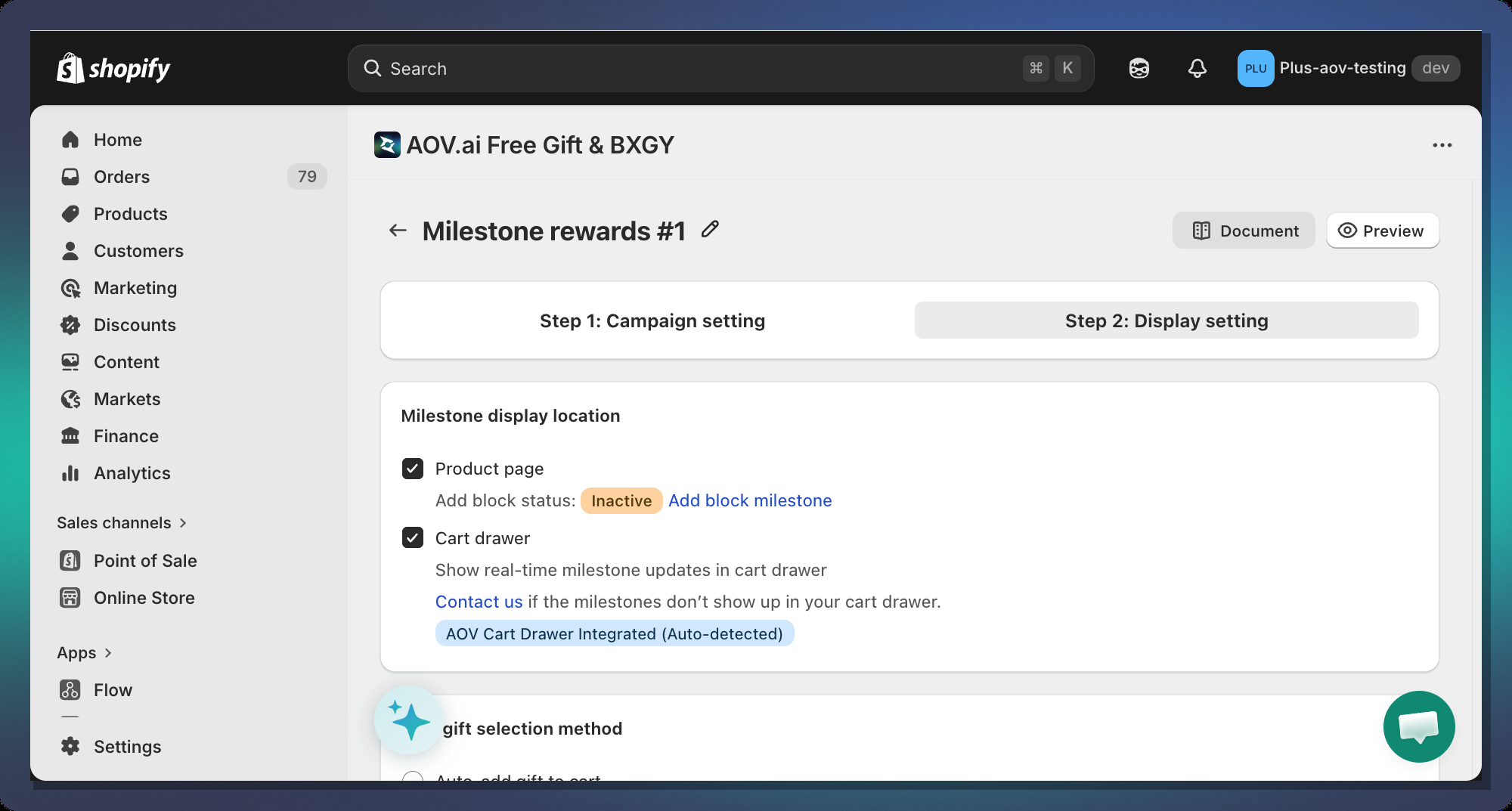Uncheck the Product page checkbox
Screen dimensions: 1512x811
(x=413, y=469)
